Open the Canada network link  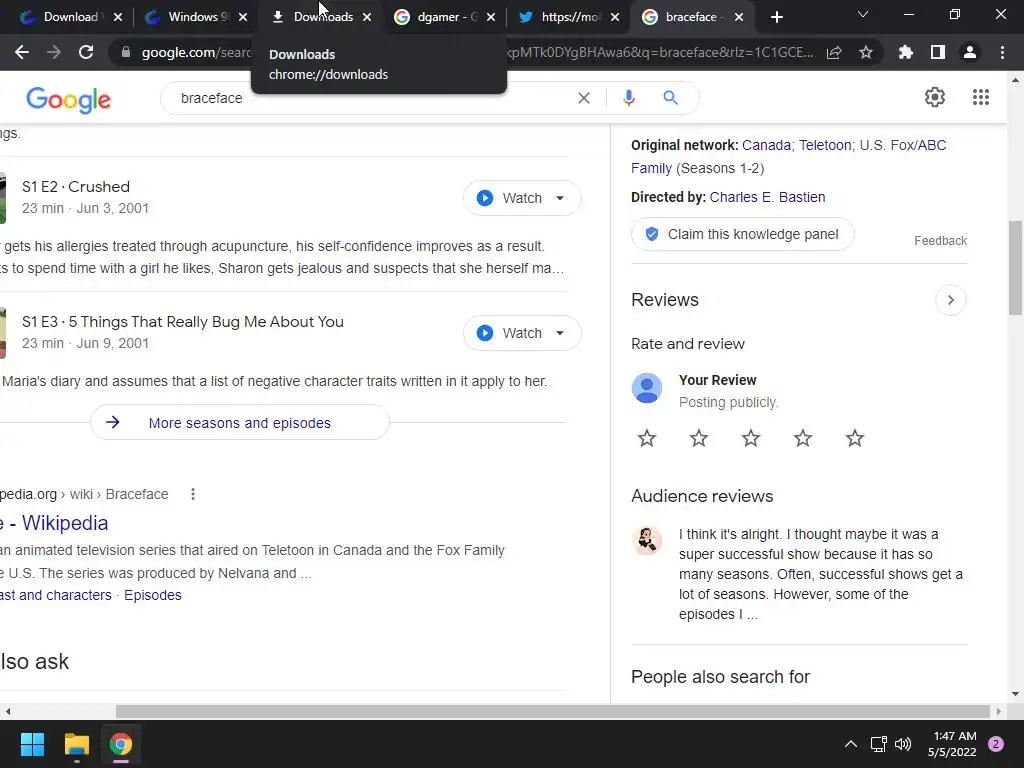(766, 145)
